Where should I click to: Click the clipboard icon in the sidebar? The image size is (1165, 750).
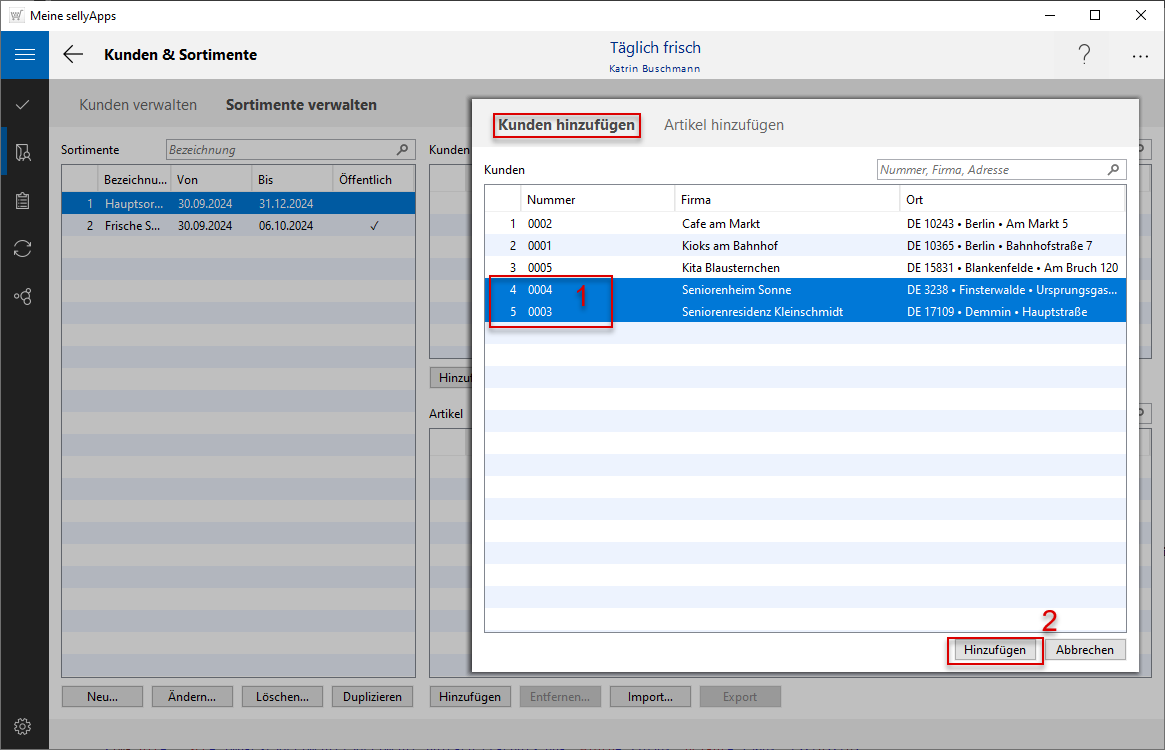pos(23,201)
